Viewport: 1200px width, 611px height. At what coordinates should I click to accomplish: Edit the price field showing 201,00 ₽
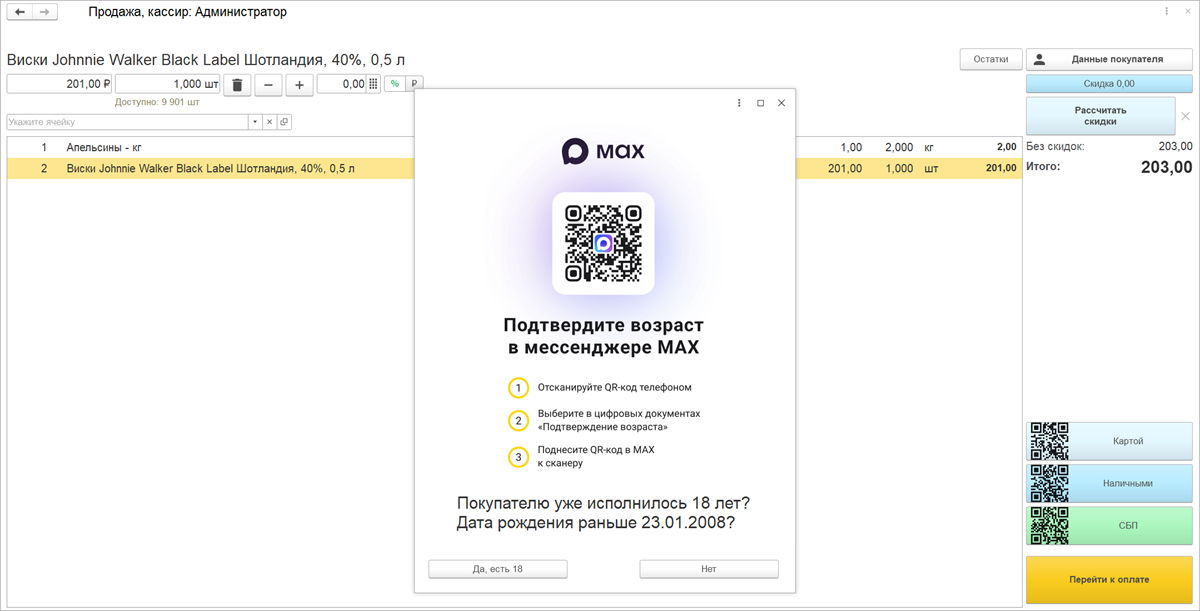[59, 84]
